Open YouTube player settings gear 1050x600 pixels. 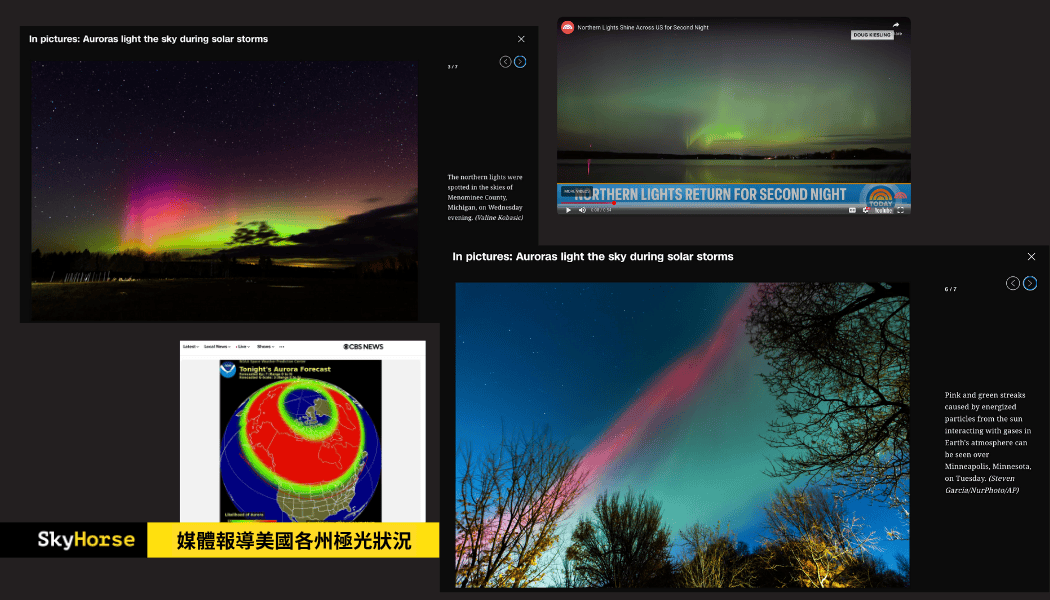[866, 210]
